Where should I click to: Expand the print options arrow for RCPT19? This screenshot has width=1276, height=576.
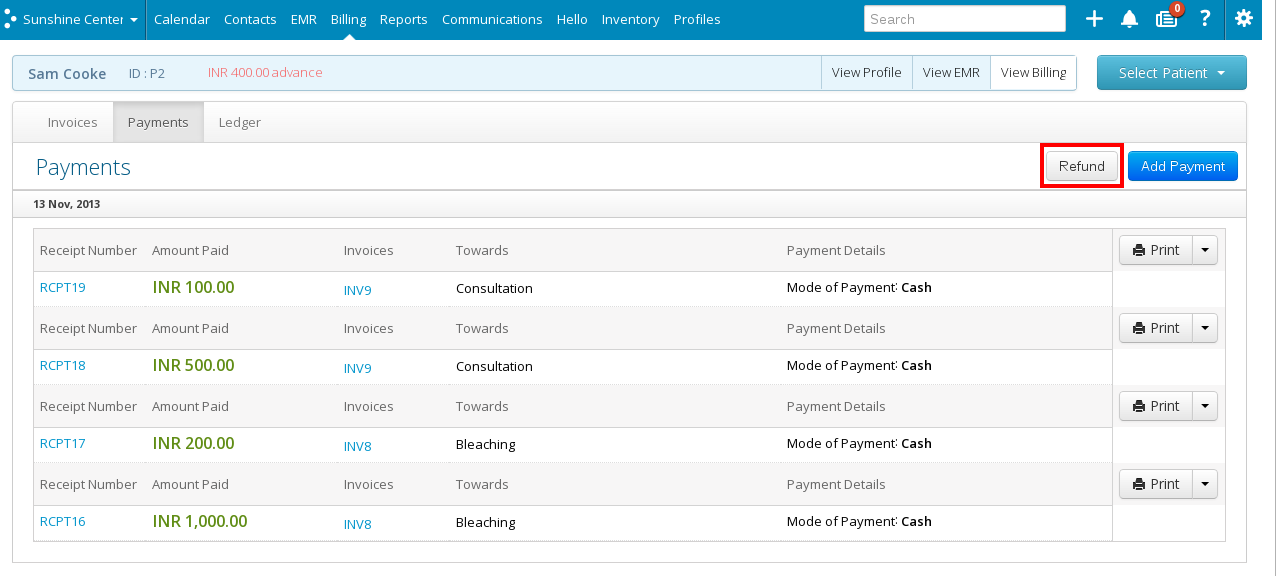tap(1205, 250)
